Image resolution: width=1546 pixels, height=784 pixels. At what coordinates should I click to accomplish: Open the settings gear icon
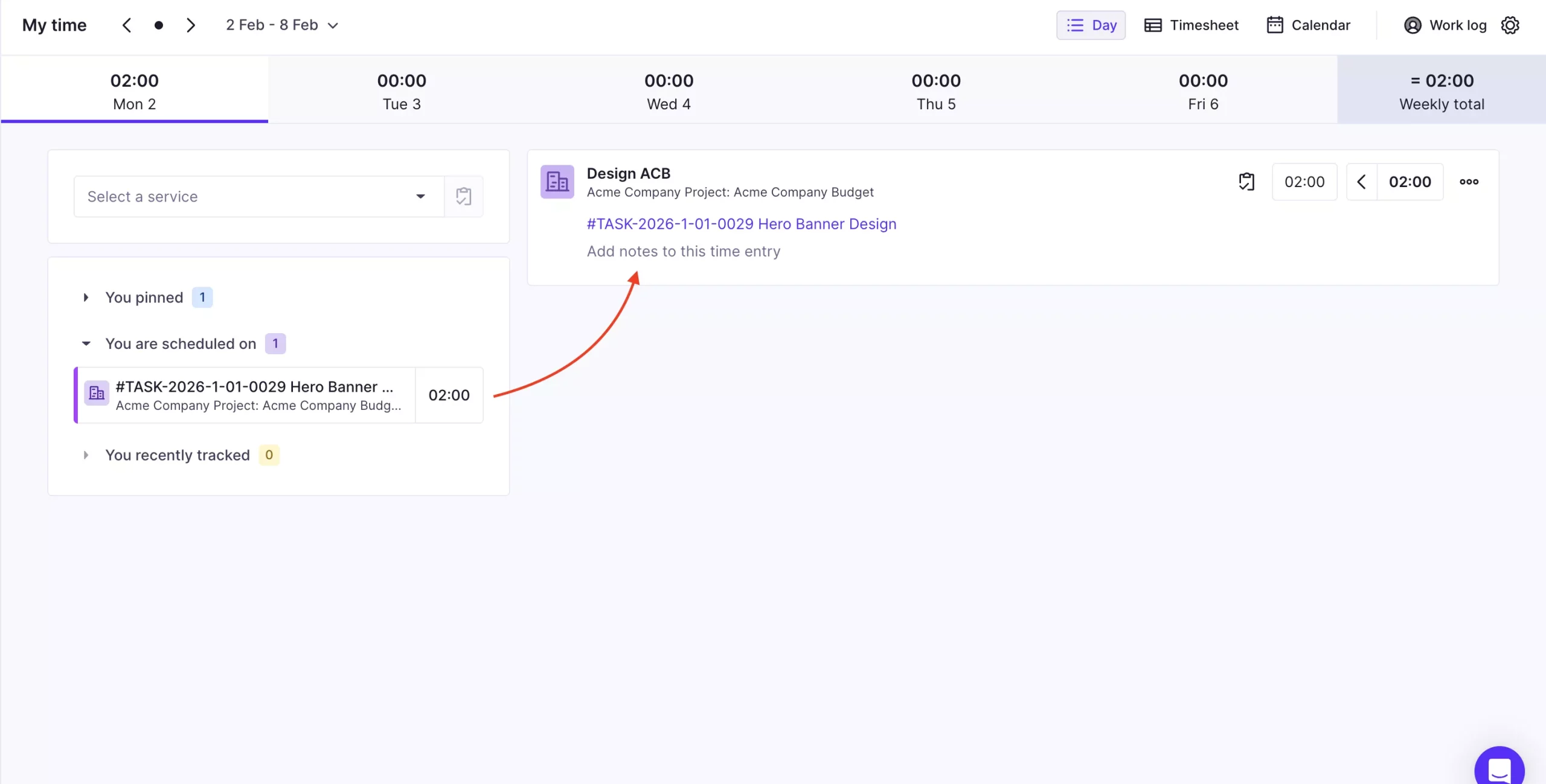[1510, 25]
